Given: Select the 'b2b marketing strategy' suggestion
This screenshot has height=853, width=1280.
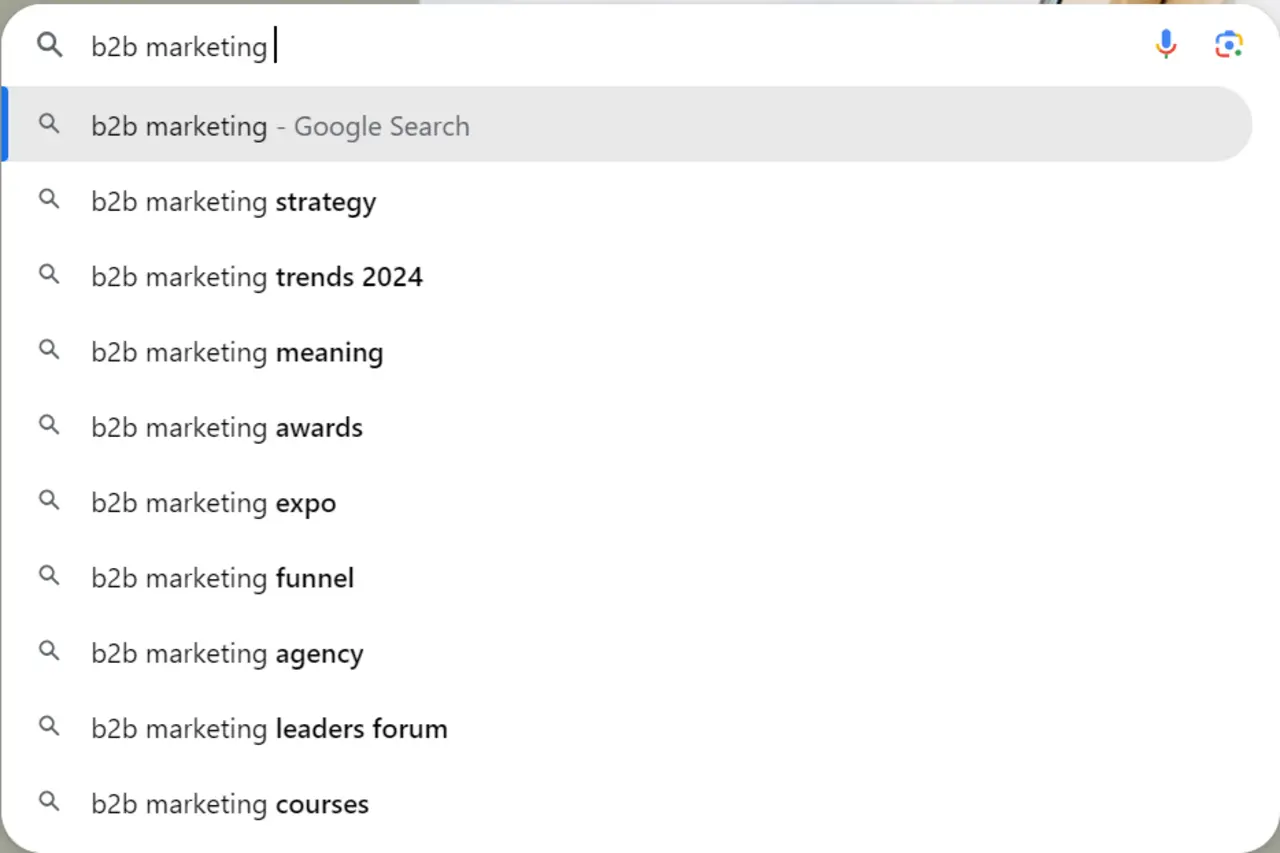Looking at the screenshot, I should pyautogui.click(x=233, y=201).
